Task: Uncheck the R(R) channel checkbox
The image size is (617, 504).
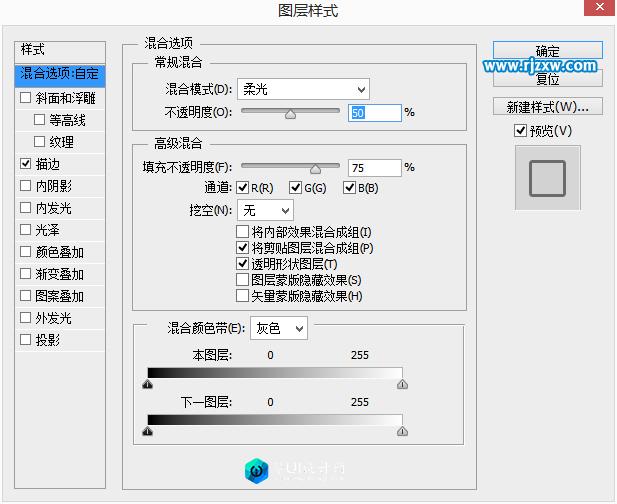Action: point(242,188)
